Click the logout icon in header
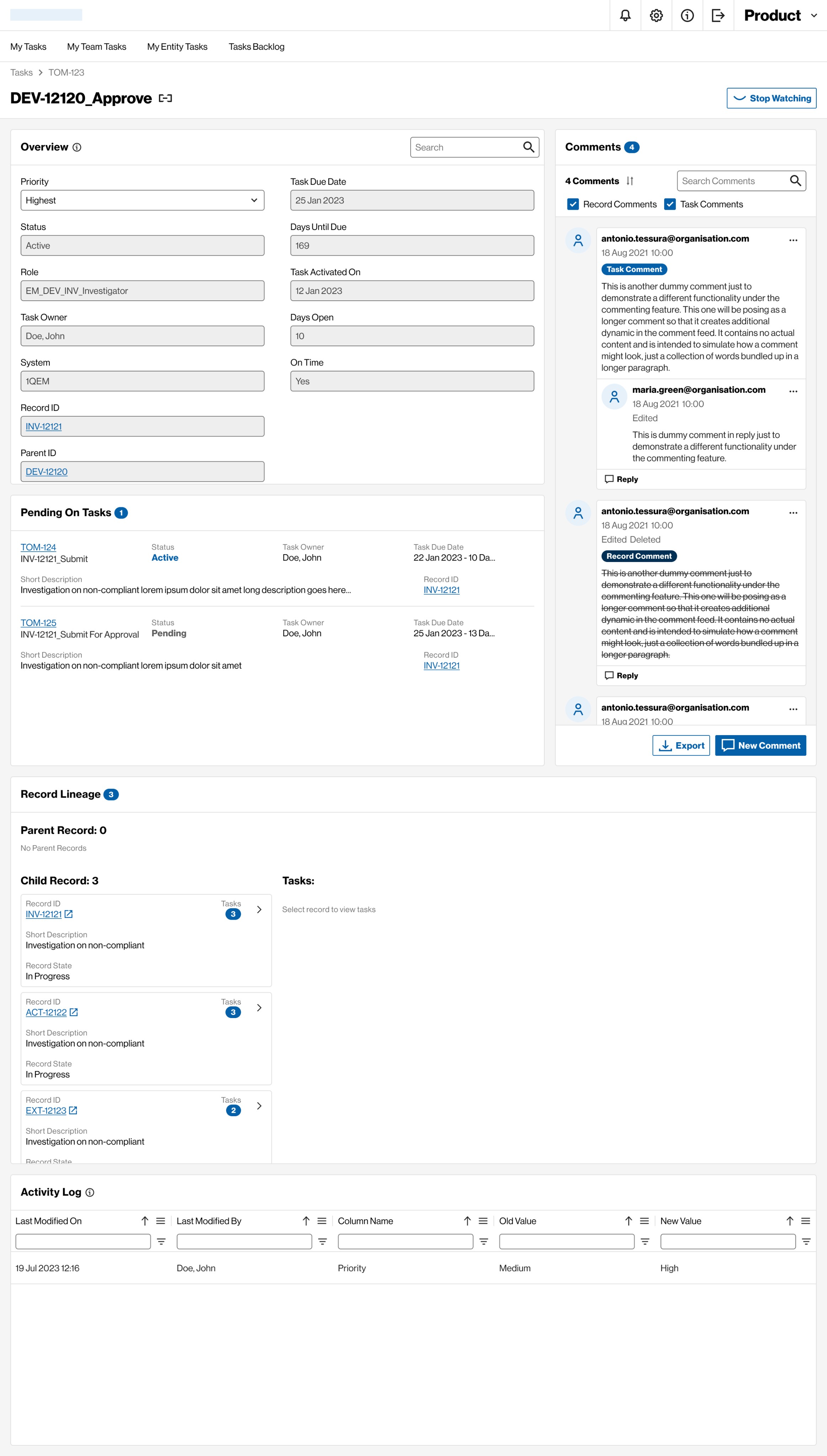The width and height of the screenshot is (827, 1456). tap(718, 15)
